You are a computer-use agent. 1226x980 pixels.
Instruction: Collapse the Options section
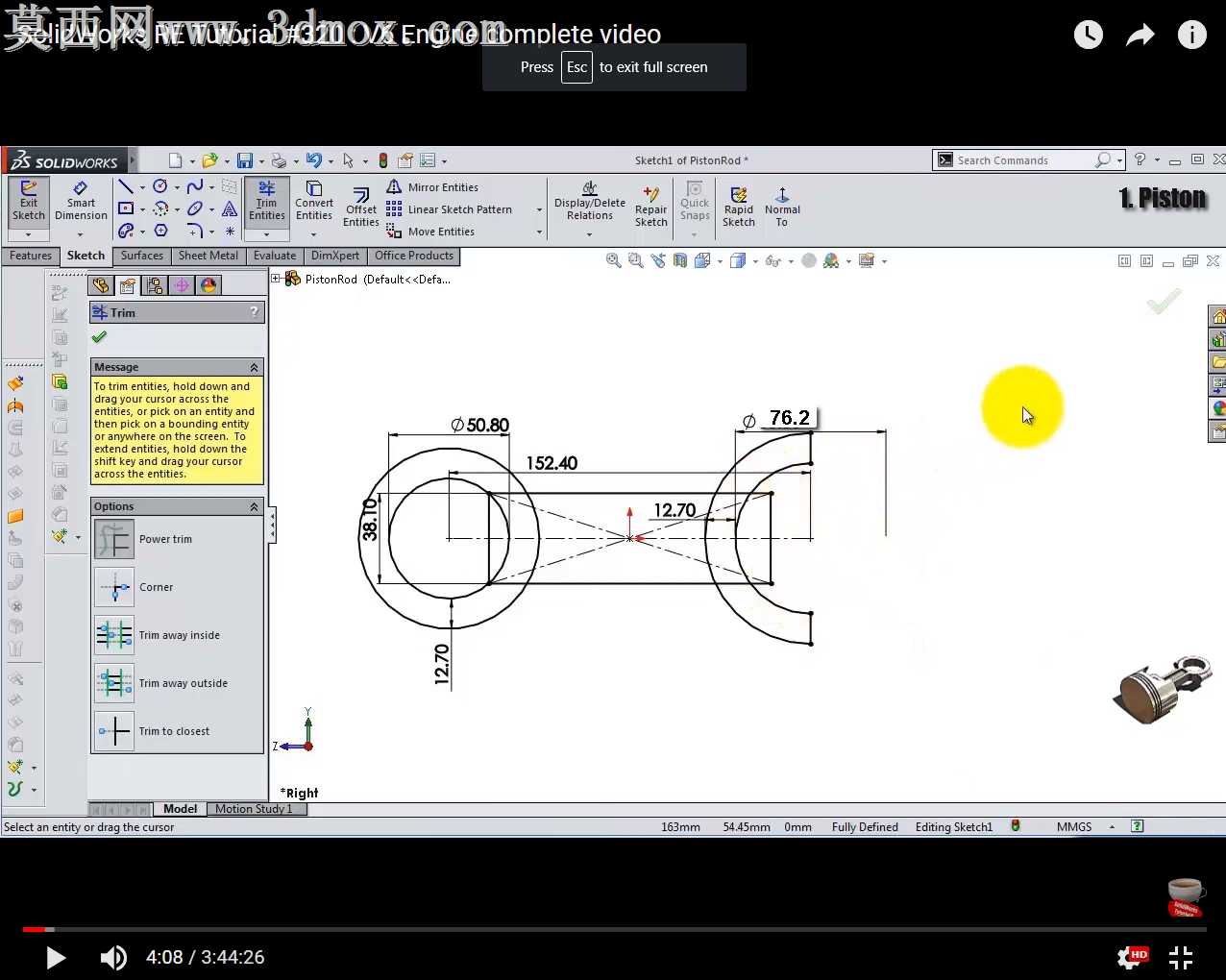(x=255, y=507)
